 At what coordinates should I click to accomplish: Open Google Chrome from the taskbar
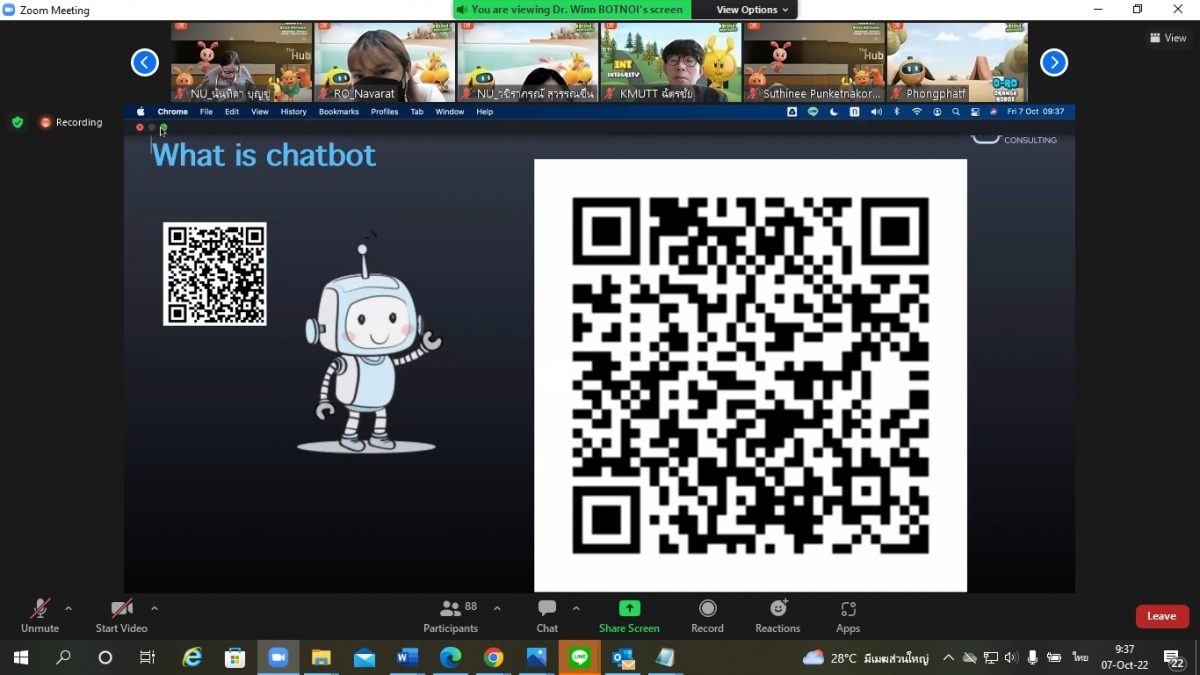coord(493,657)
